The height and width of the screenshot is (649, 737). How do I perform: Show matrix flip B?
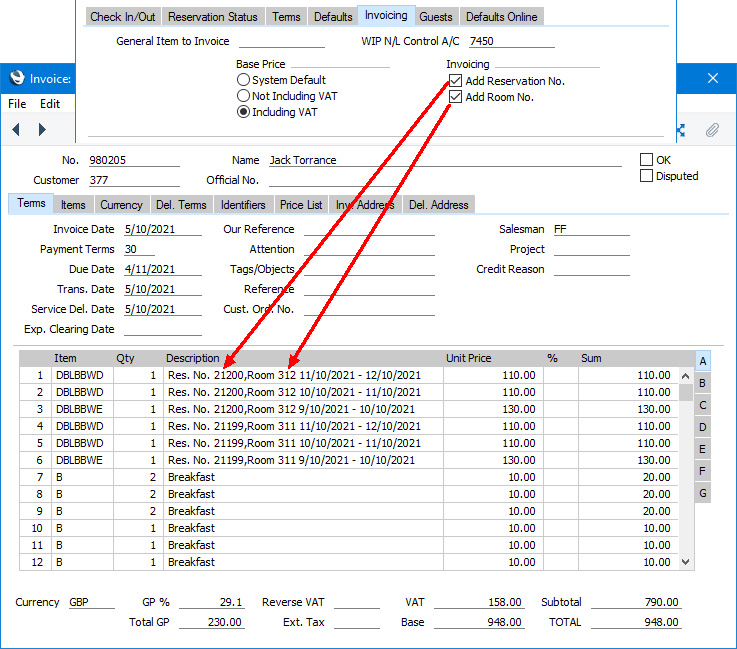click(703, 383)
